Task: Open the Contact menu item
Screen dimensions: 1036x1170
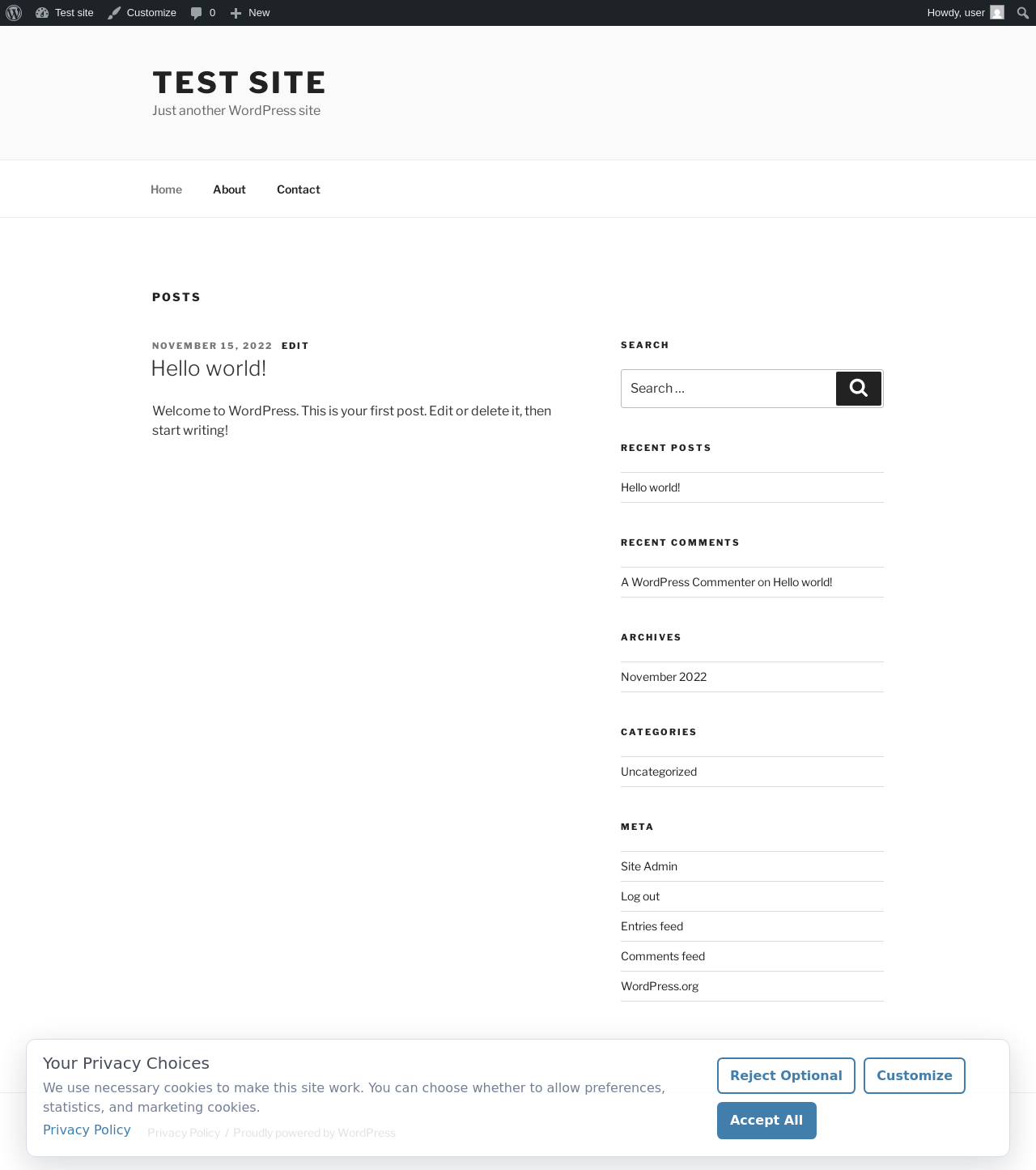Action: (x=299, y=189)
